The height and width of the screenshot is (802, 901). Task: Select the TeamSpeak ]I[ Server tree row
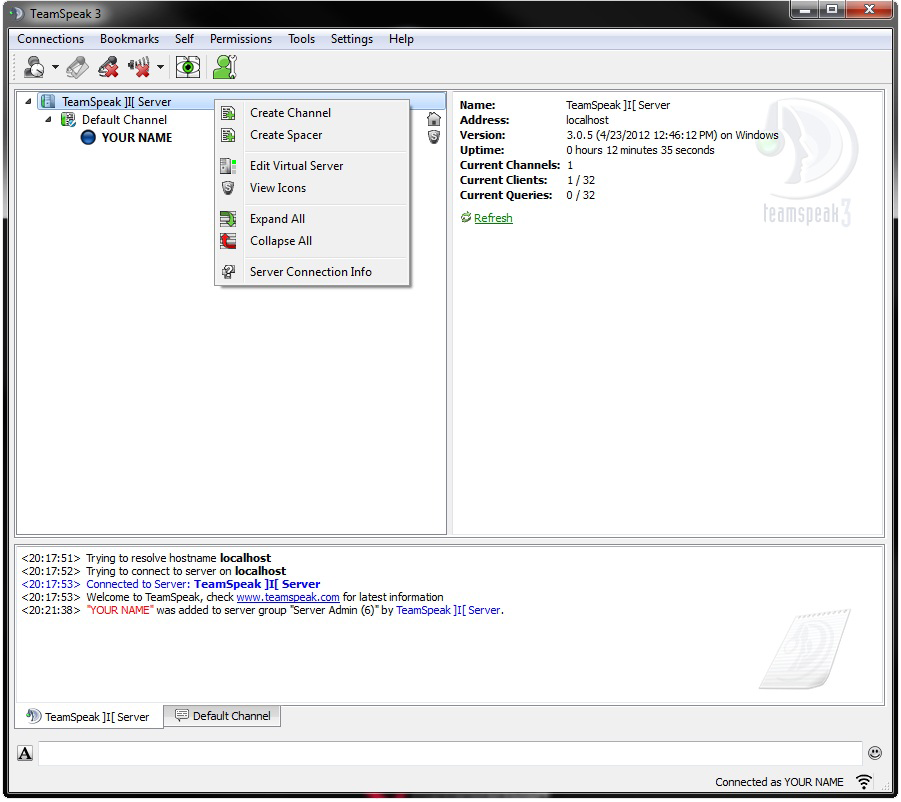tap(241, 102)
